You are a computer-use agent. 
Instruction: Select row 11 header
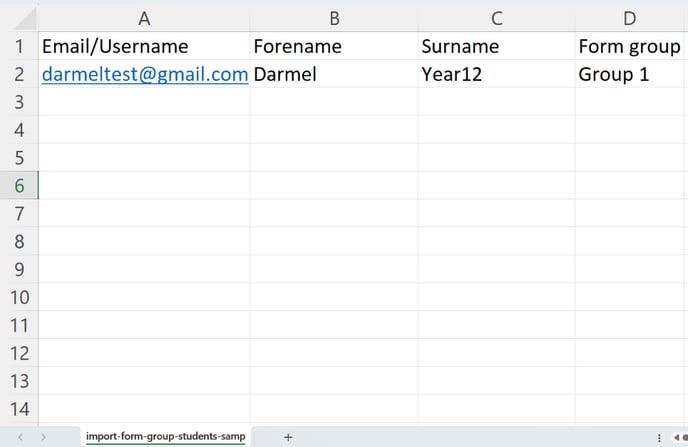(x=19, y=325)
